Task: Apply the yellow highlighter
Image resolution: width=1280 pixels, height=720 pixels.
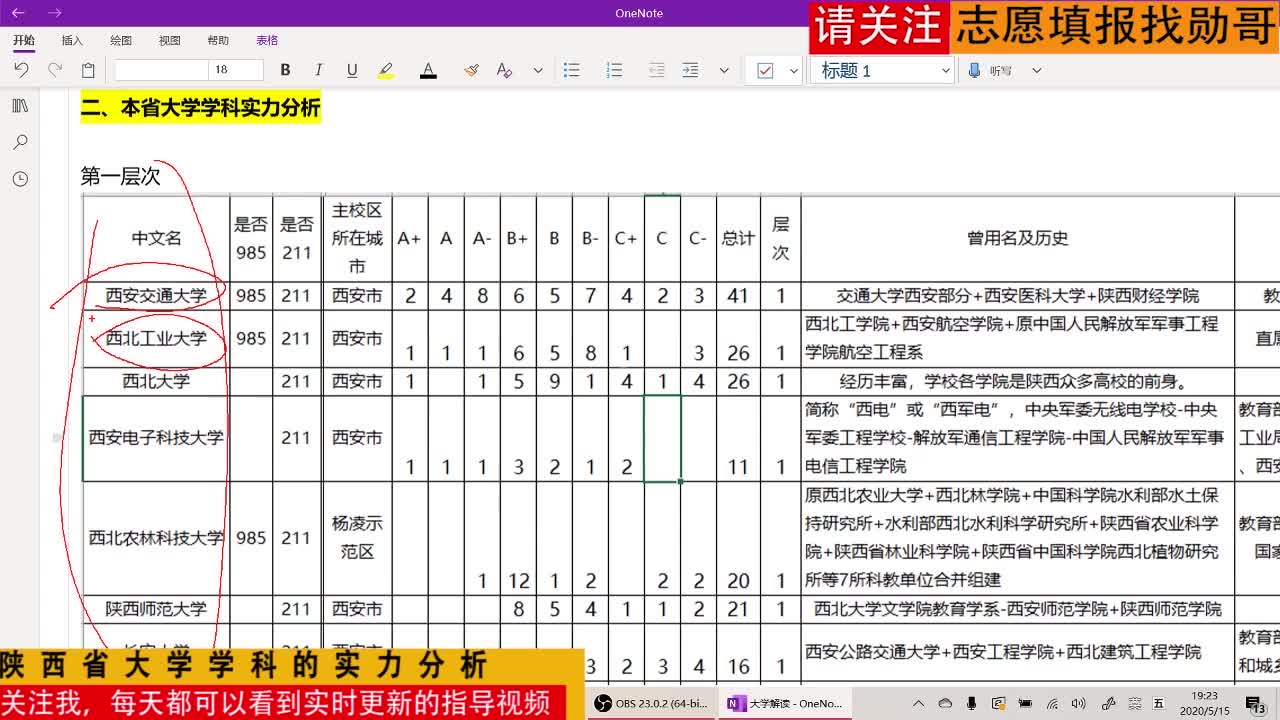Action: click(386, 70)
